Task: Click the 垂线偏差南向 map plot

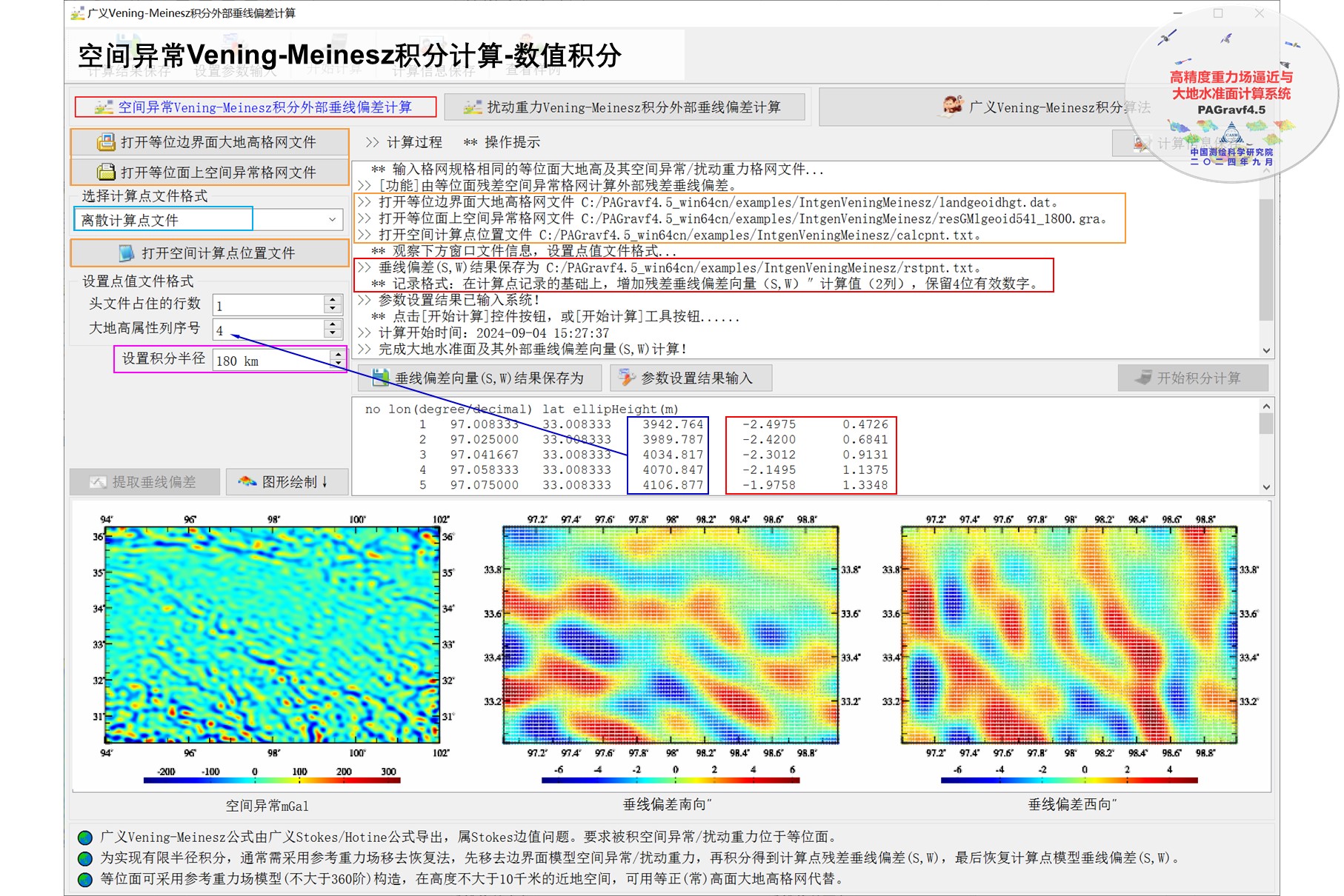Action: pyautogui.click(x=671, y=635)
